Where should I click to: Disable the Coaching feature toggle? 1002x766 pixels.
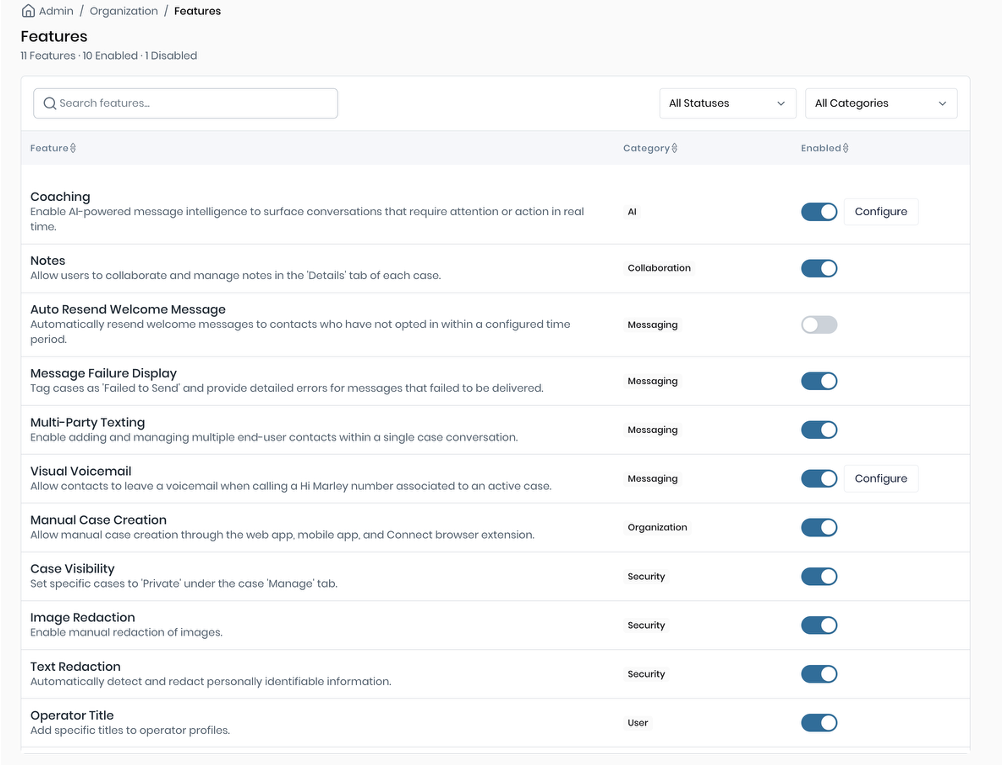[819, 212]
